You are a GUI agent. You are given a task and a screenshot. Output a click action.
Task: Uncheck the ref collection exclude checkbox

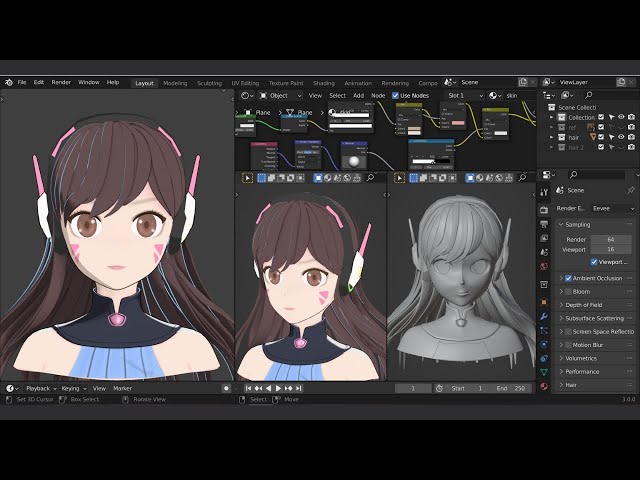(601, 127)
